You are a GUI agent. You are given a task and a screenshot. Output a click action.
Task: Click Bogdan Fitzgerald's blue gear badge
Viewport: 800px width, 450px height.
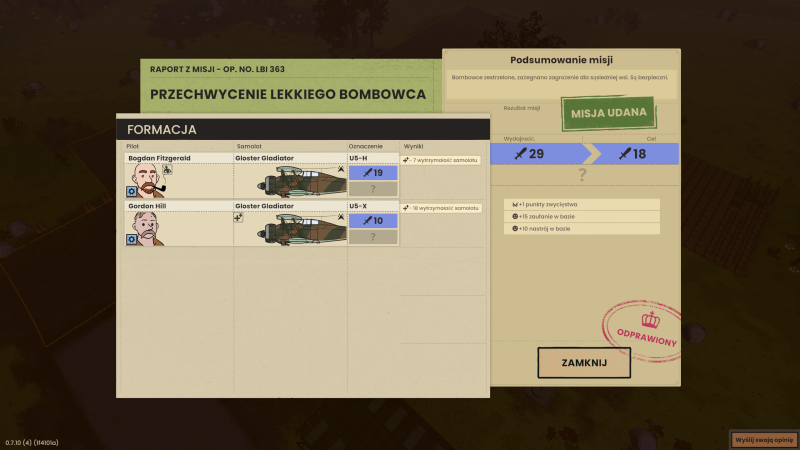[131, 191]
